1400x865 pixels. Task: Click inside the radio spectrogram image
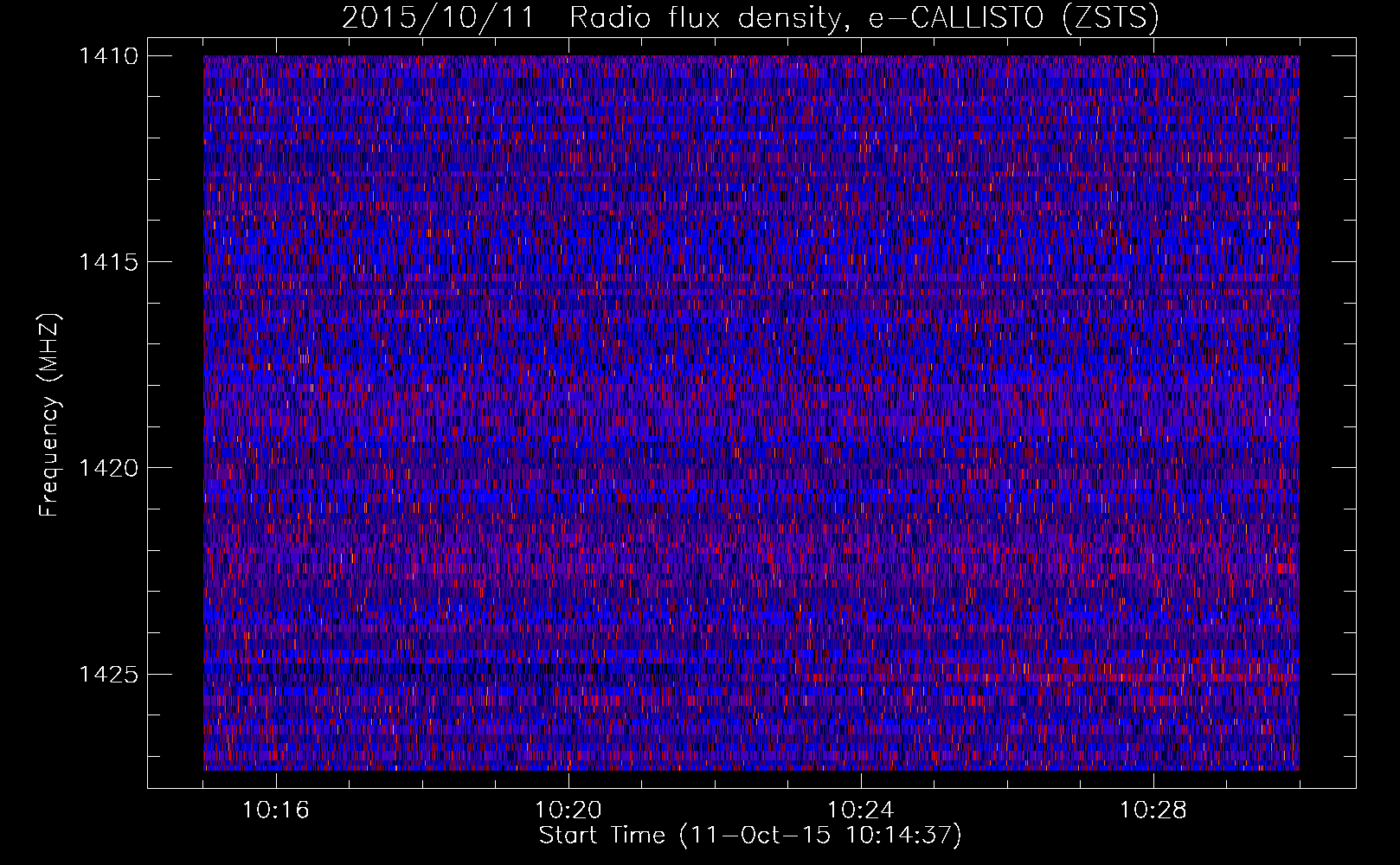point(751,413)
